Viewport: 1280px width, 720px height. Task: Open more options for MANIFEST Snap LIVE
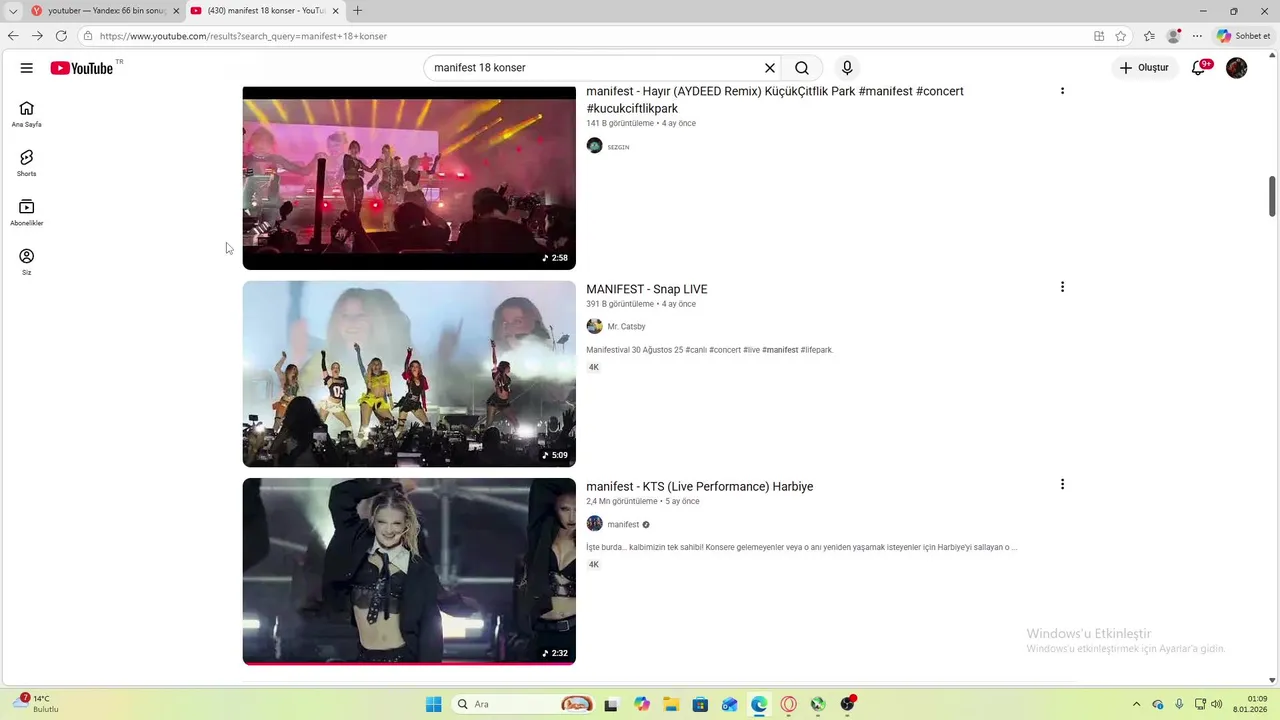click(1062, 287)
